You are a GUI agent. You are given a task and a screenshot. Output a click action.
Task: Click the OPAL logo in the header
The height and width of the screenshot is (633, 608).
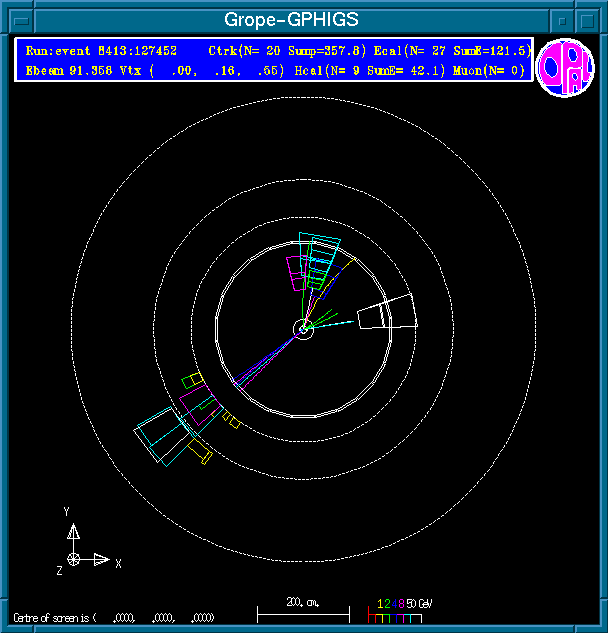(564, 68)
